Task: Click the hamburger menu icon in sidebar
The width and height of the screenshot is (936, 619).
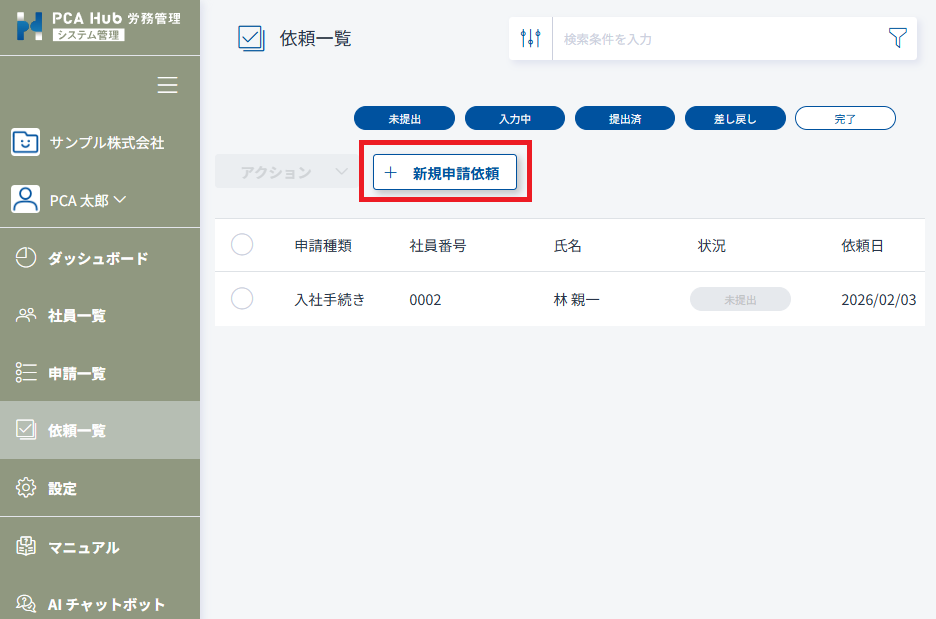Action: (x=168, y=86)
